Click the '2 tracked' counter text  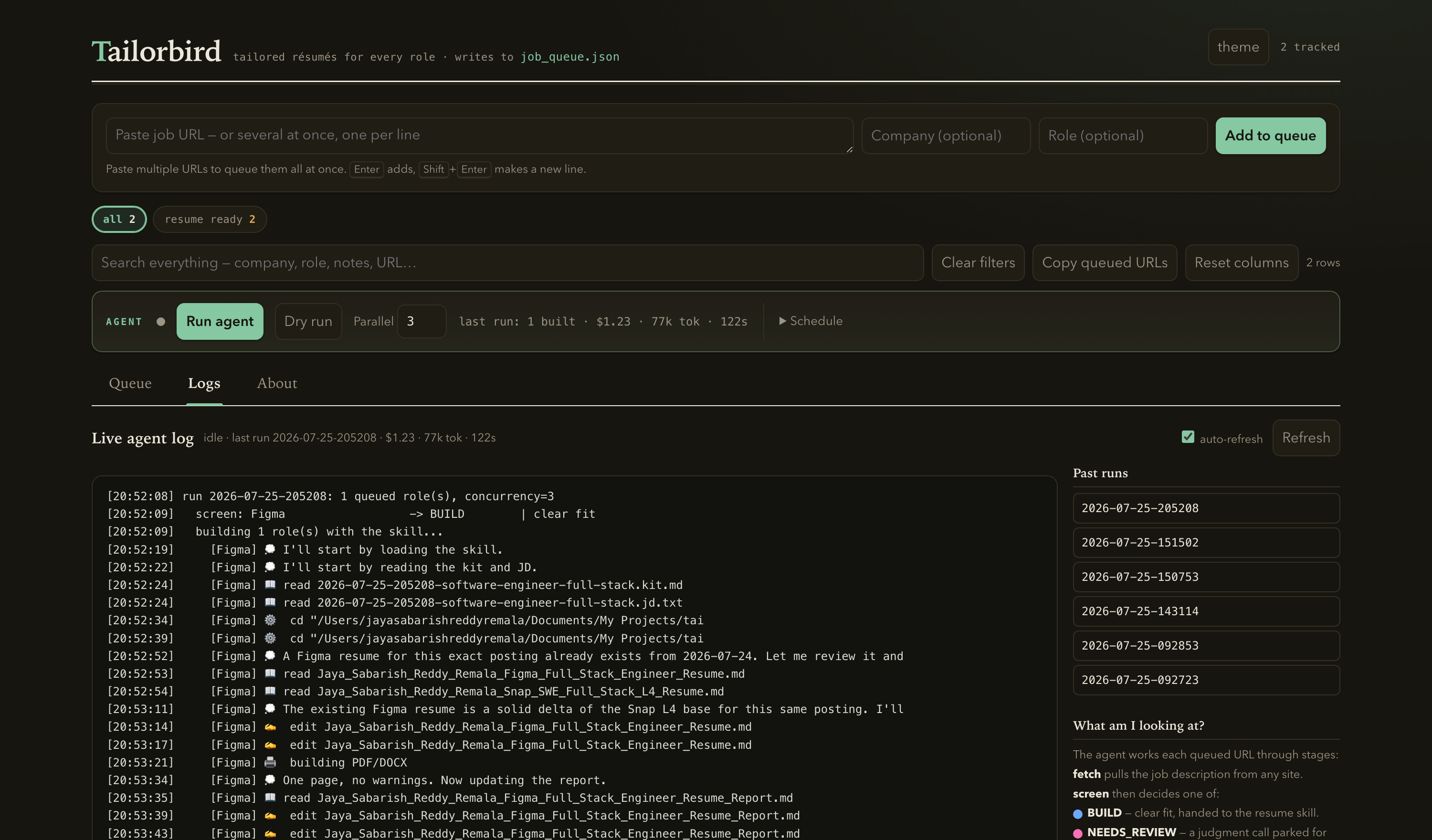click(1310, 47)
